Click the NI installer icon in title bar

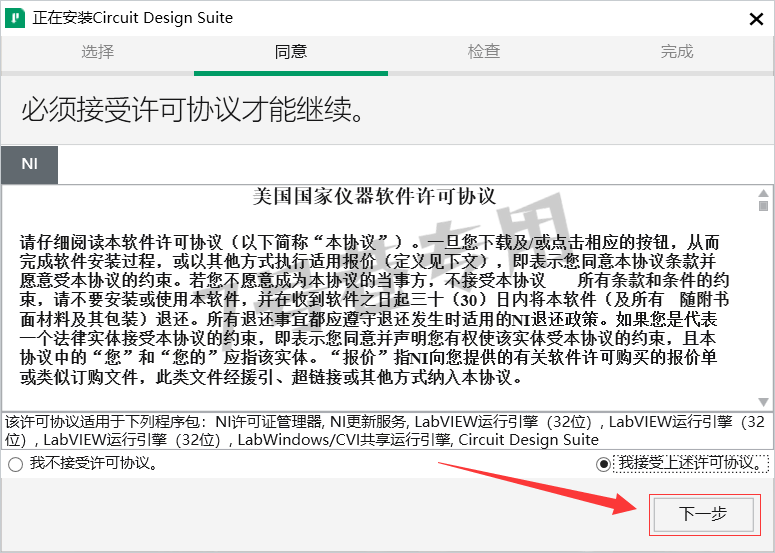point(15,19)
